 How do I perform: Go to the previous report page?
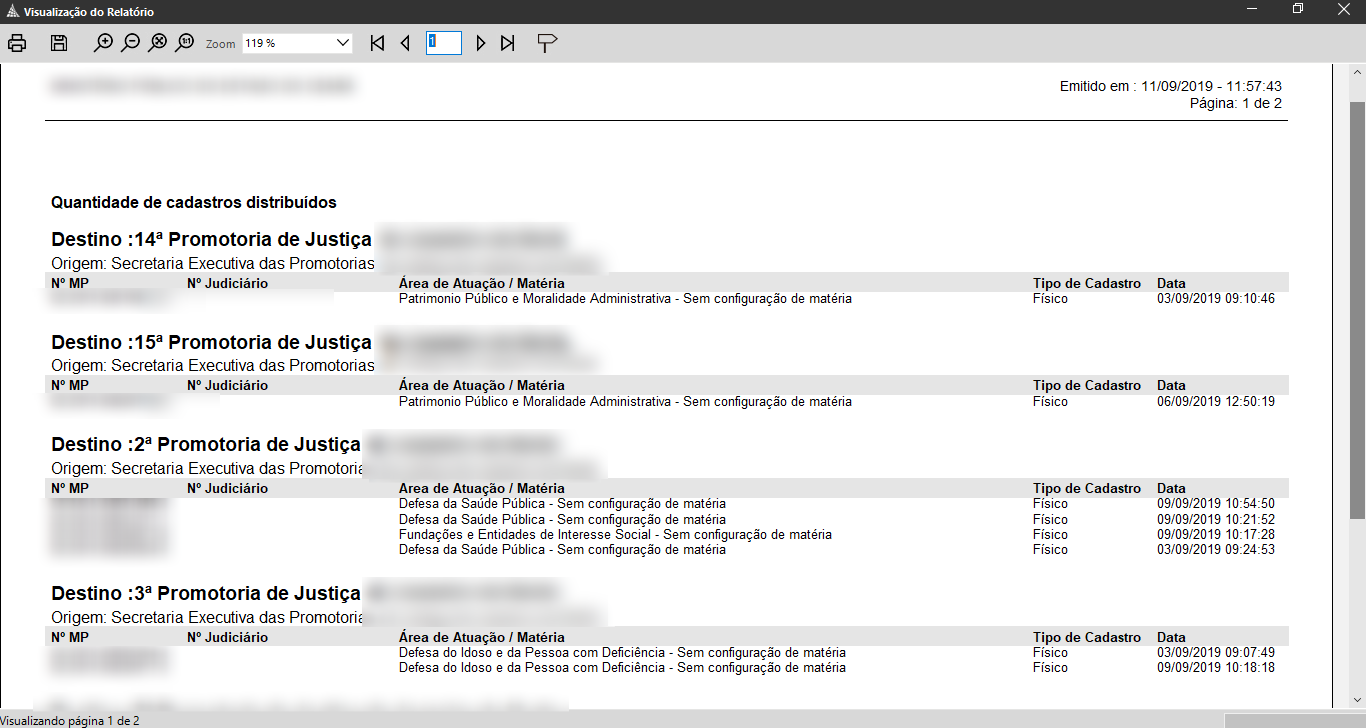[404, 43]
